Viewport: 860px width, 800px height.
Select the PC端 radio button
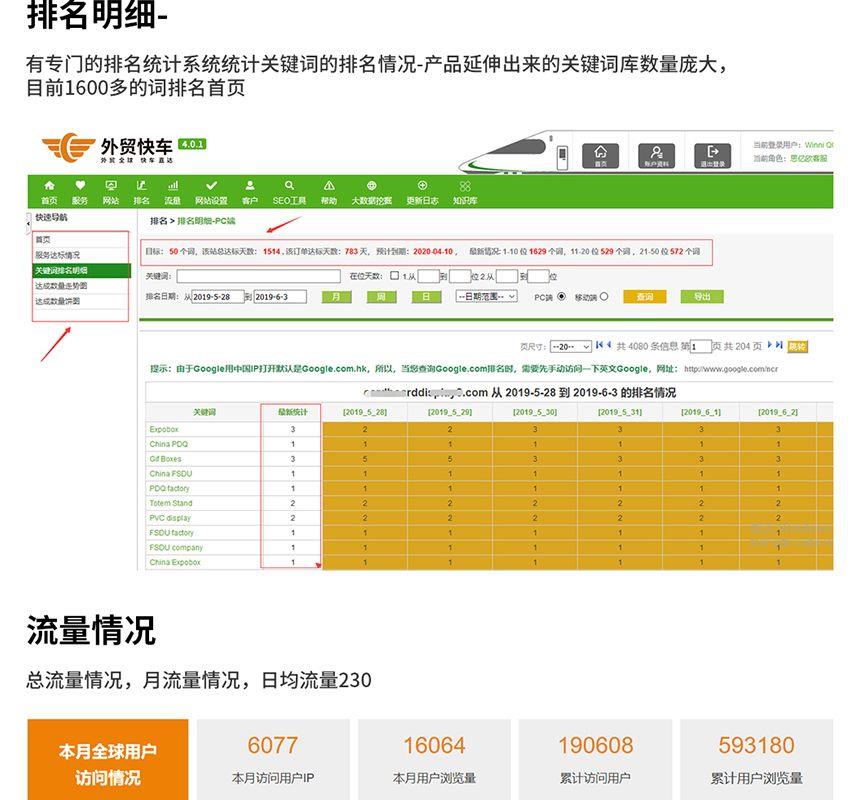[x=561, y=297]
